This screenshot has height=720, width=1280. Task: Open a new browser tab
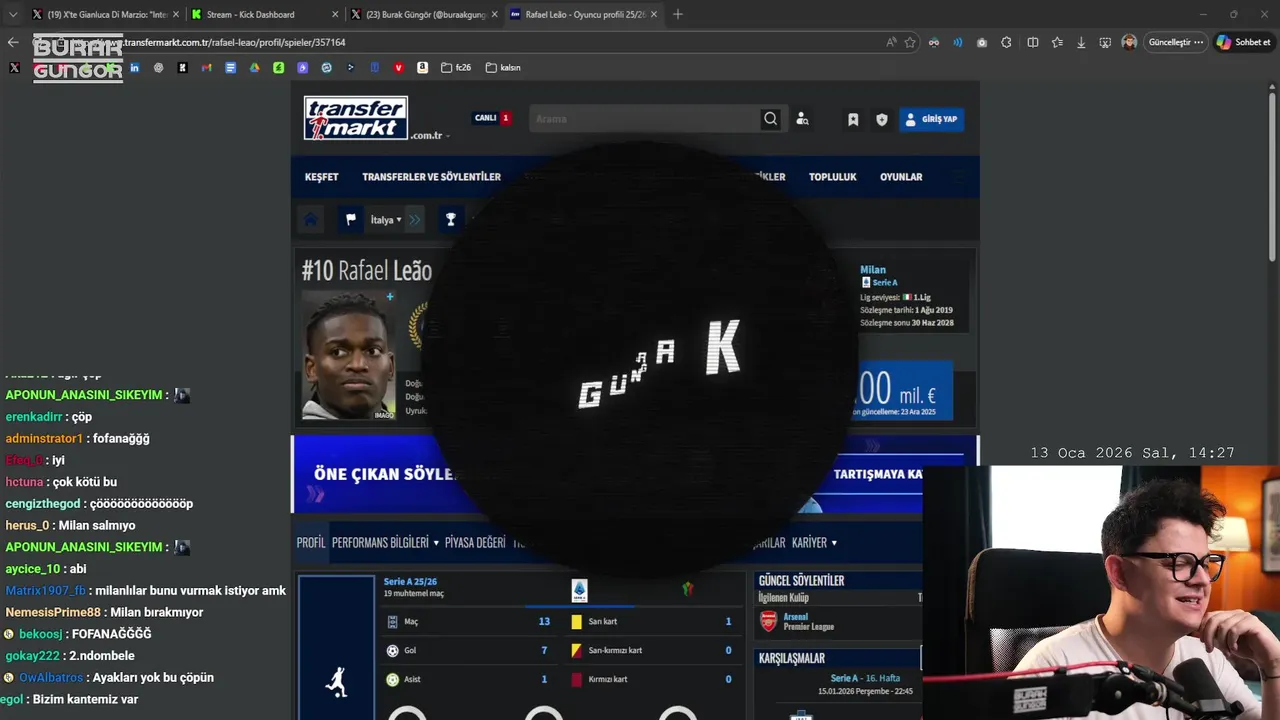678,14
